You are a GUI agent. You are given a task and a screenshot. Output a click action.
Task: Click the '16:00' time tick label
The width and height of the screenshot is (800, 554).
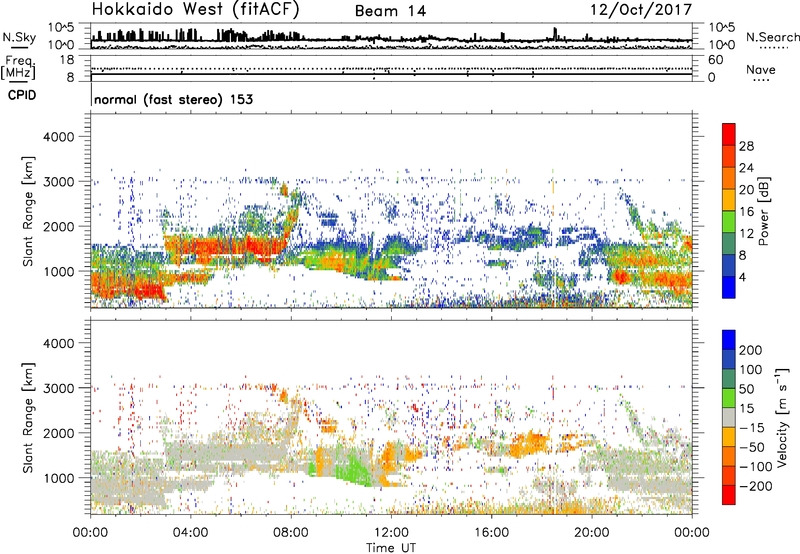(491, 533)
